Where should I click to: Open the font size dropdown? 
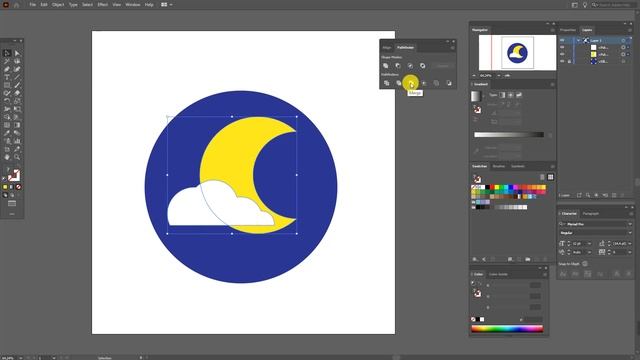(x=589, y=244)
